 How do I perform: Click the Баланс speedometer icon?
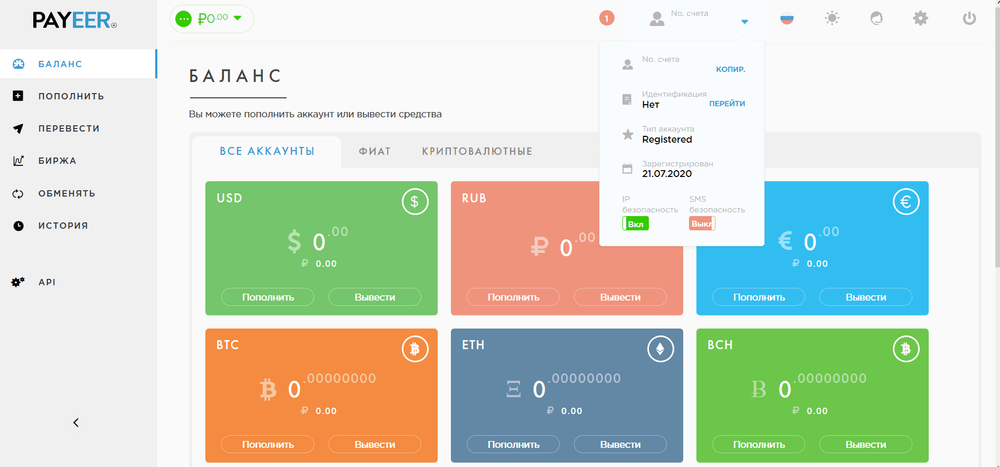(18, 64)
